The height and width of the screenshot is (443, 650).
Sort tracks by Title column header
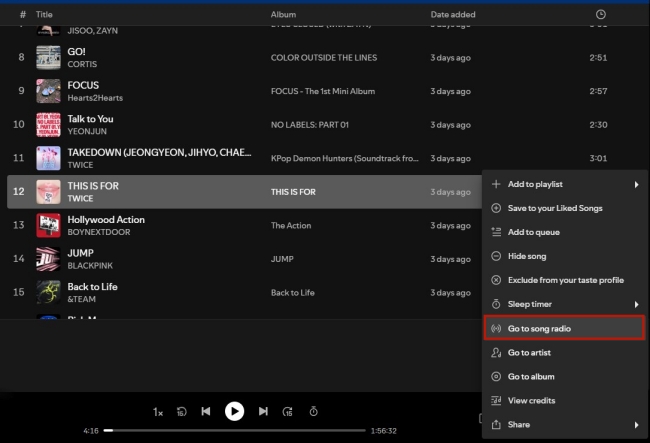point(44,15)
